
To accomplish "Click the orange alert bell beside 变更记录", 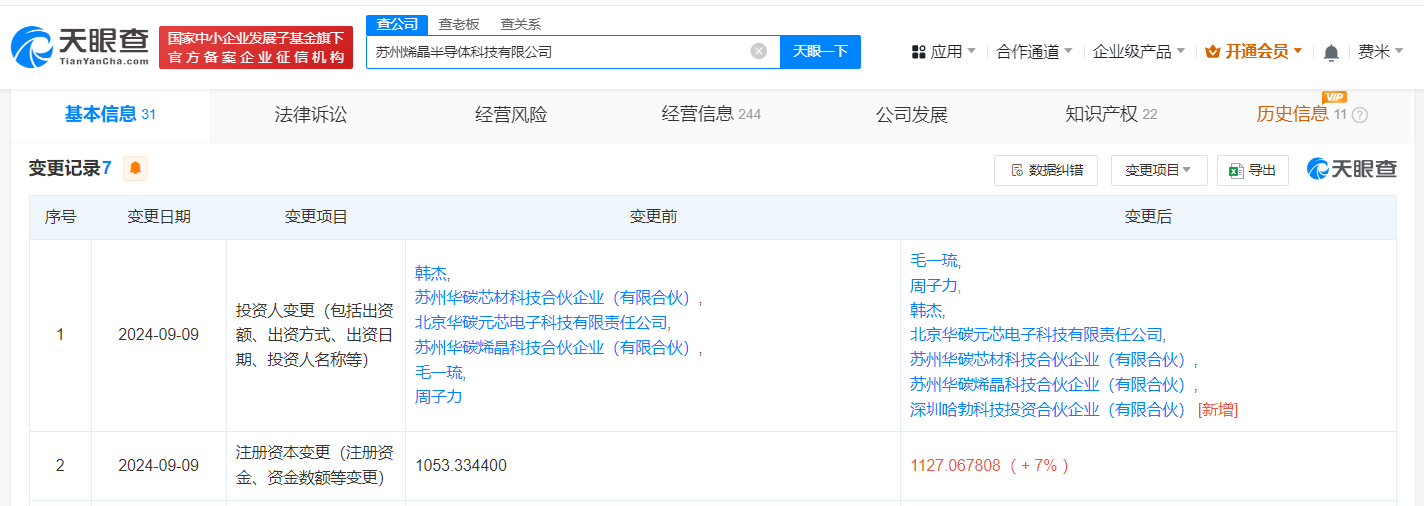I will pyautogui.click(x=135, y=168).
